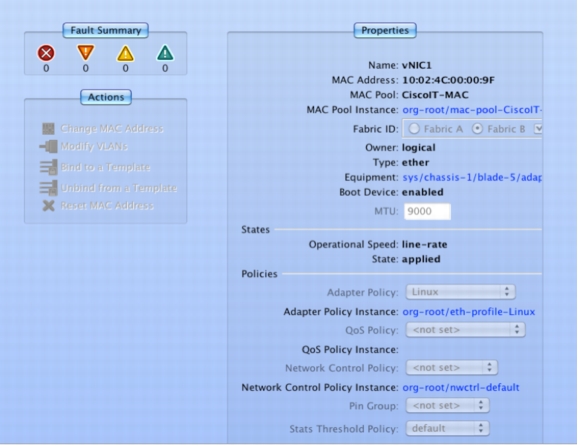Click the Bind to a Template icon
Screen dimensions: 578x446
point(49,167)
